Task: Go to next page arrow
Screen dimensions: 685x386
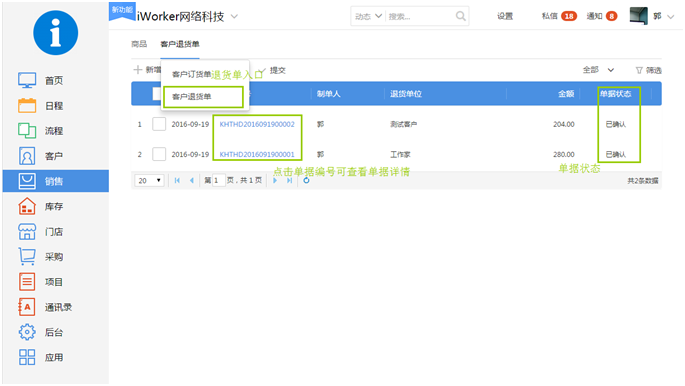Action: point(275,180)
